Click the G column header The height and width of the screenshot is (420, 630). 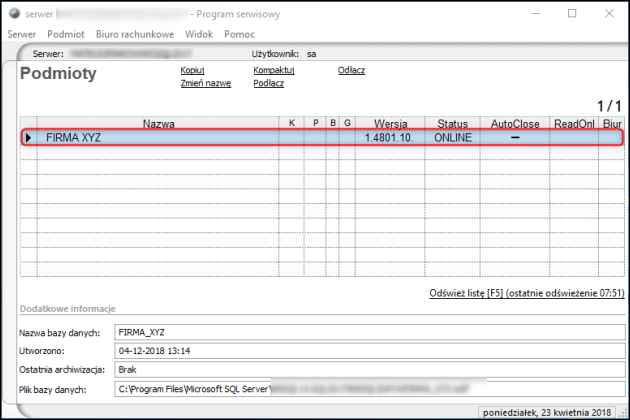(x=347, y=123)
